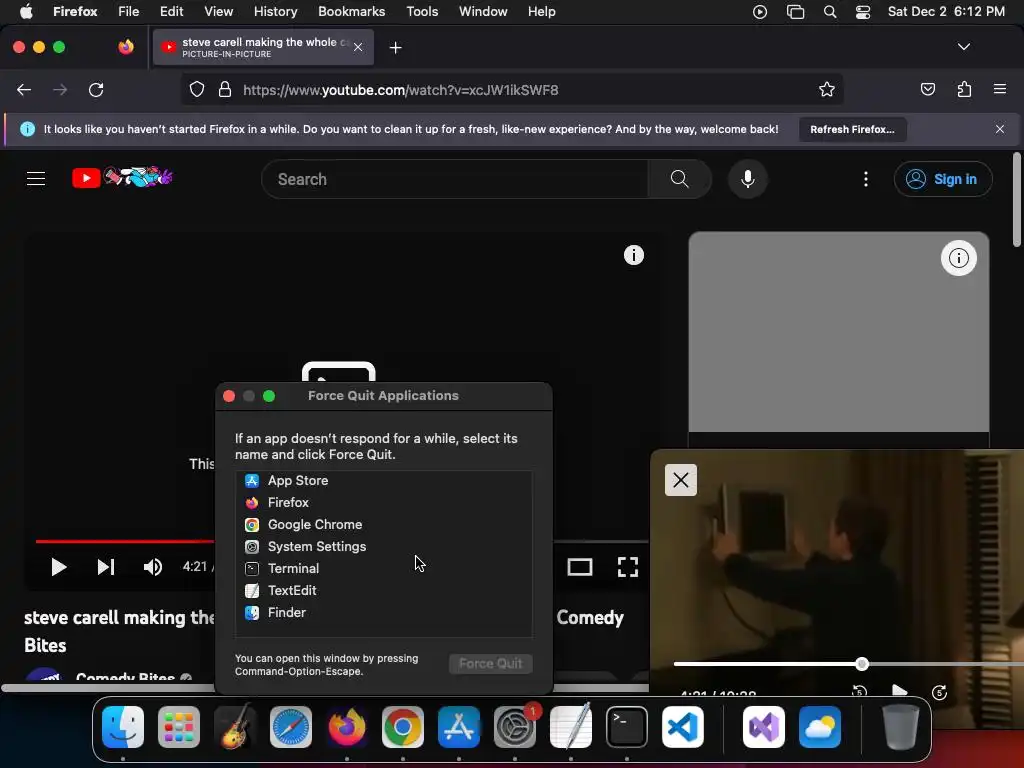Start voice search with microphone icon
Screen dimensions: 1024x768
[x=748, y=179]
